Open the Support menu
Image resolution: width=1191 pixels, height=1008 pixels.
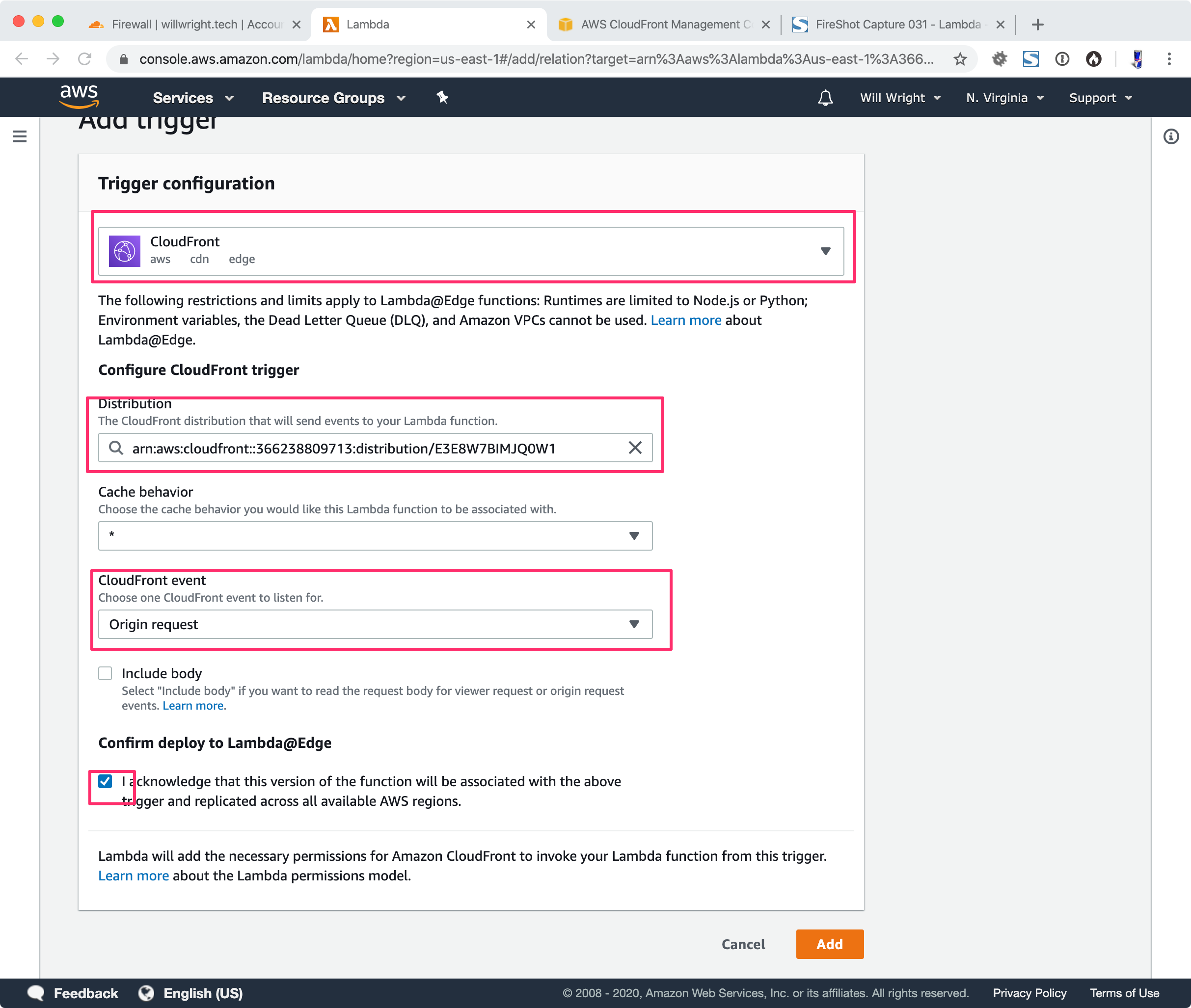(1101, 98)
